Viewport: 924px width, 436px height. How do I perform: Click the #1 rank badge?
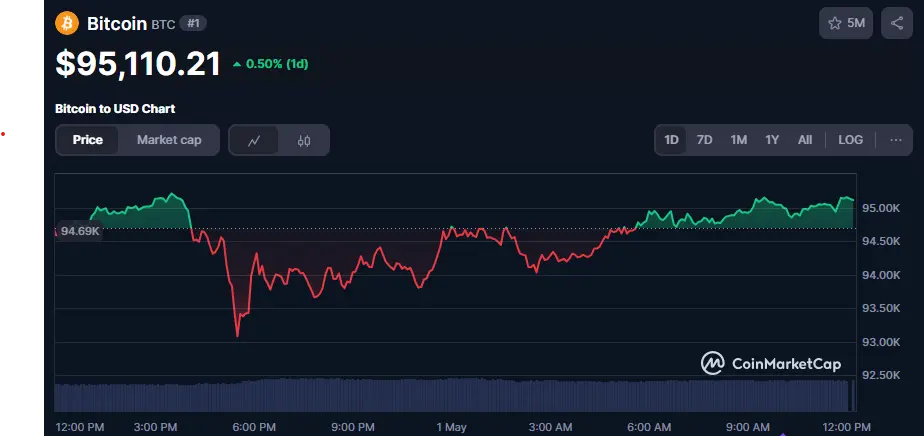pyautogui.click(x=193, y=24)
